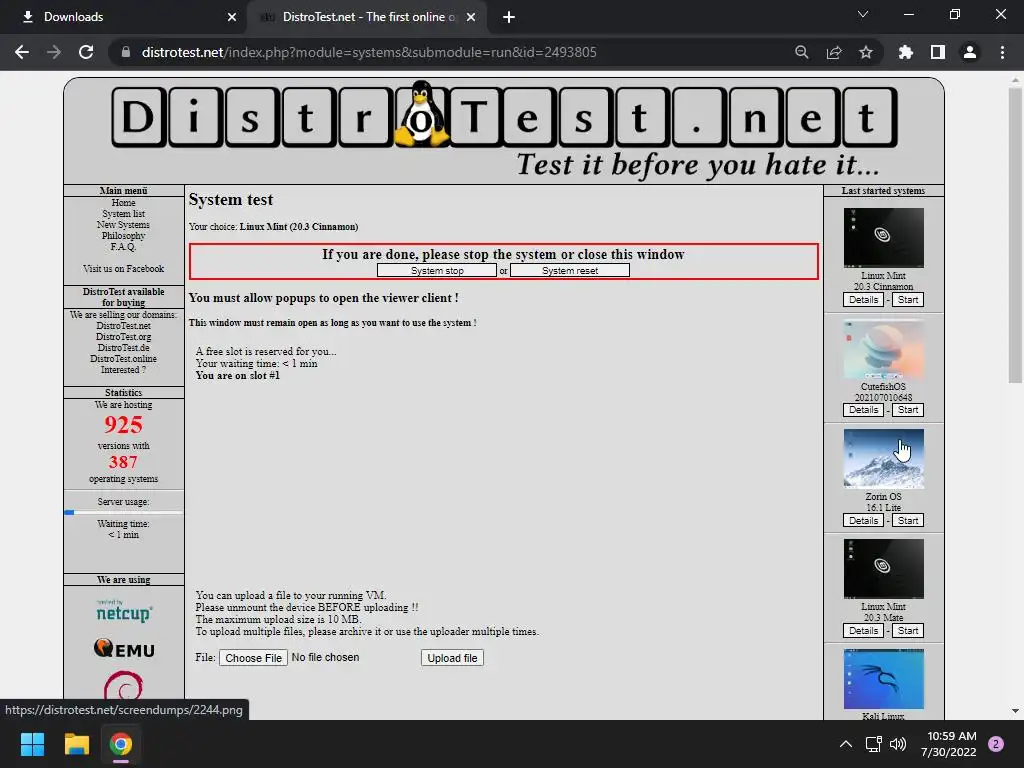Open the F.A.Q. link
Image resolution: width=1024 pixels, height=768 pixels.
click(123, 247)
